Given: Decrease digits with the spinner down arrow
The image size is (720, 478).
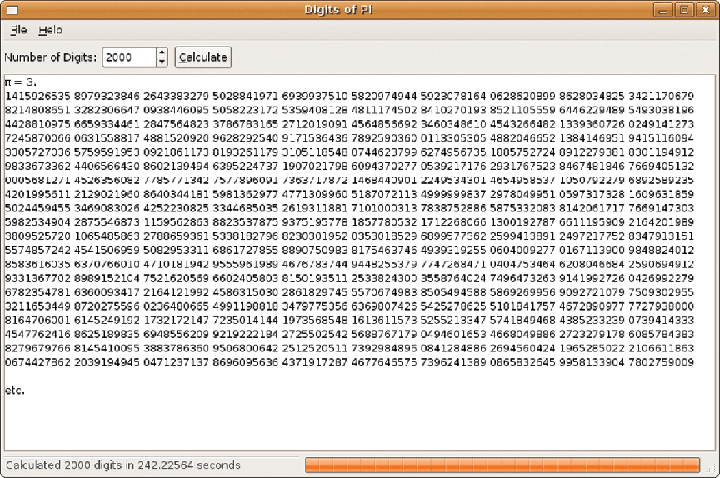Looking at the screenshot, I should [162, 63].
